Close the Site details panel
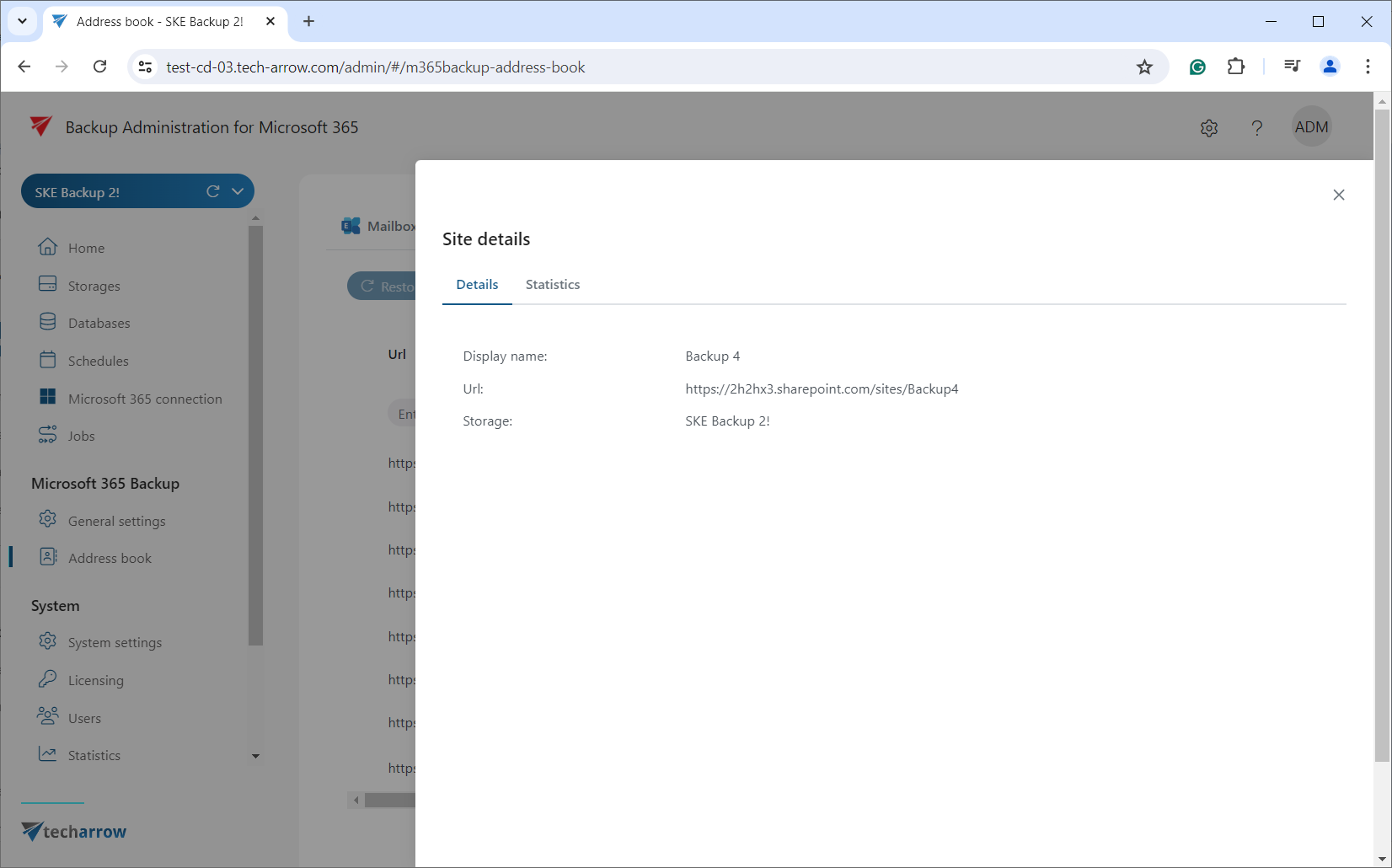1392x868 pixels. point(1338,195)
